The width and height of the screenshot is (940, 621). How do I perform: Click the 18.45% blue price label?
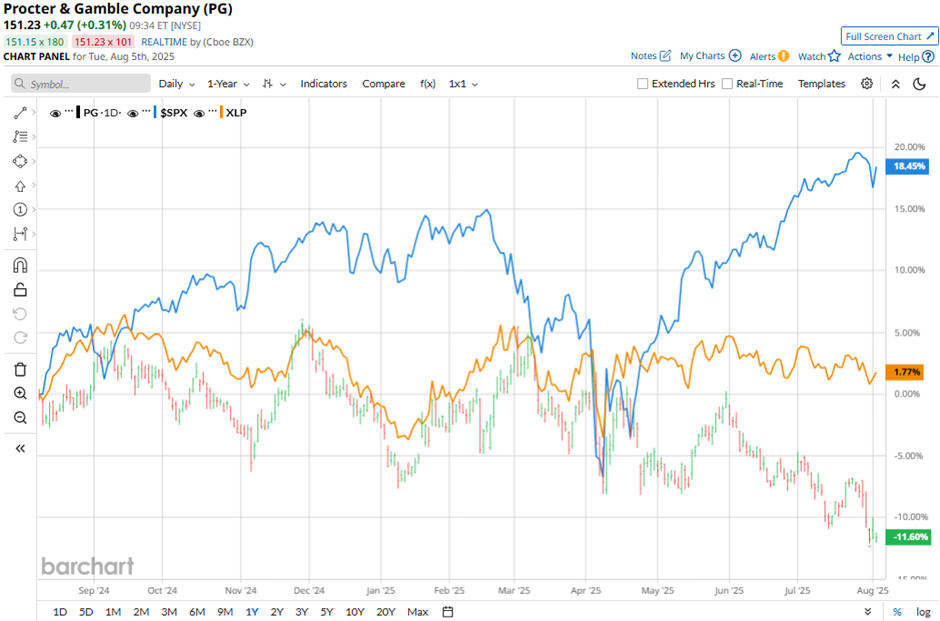(x=909, y=166)
